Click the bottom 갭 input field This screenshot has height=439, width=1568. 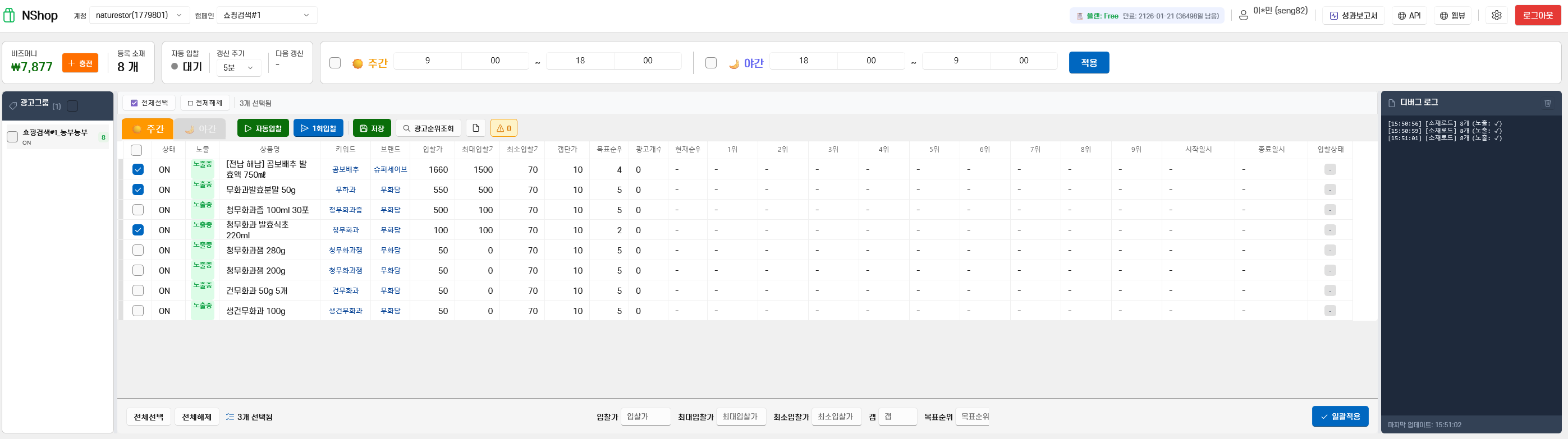[898, 417]
